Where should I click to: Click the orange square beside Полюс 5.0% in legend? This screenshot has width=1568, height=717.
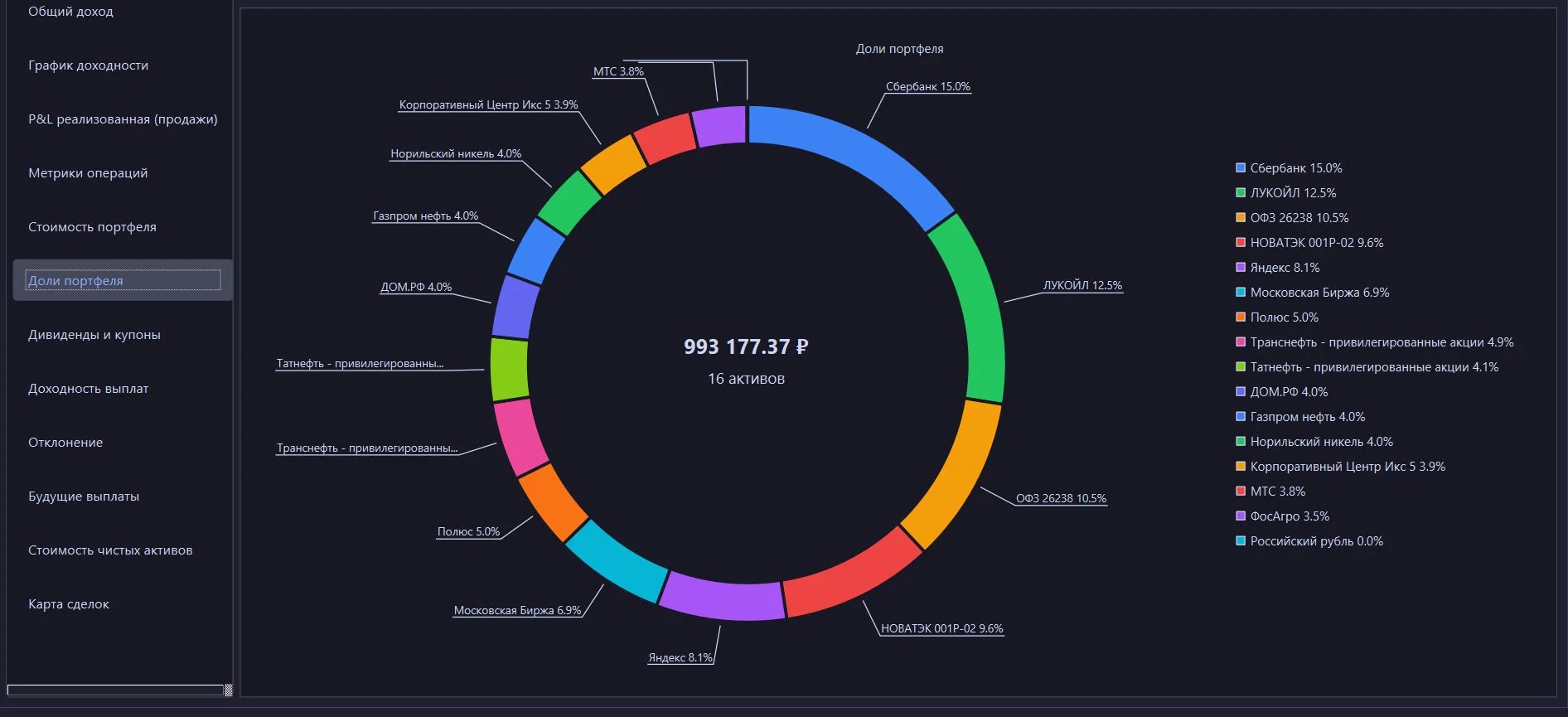[x=1241, y=317]
